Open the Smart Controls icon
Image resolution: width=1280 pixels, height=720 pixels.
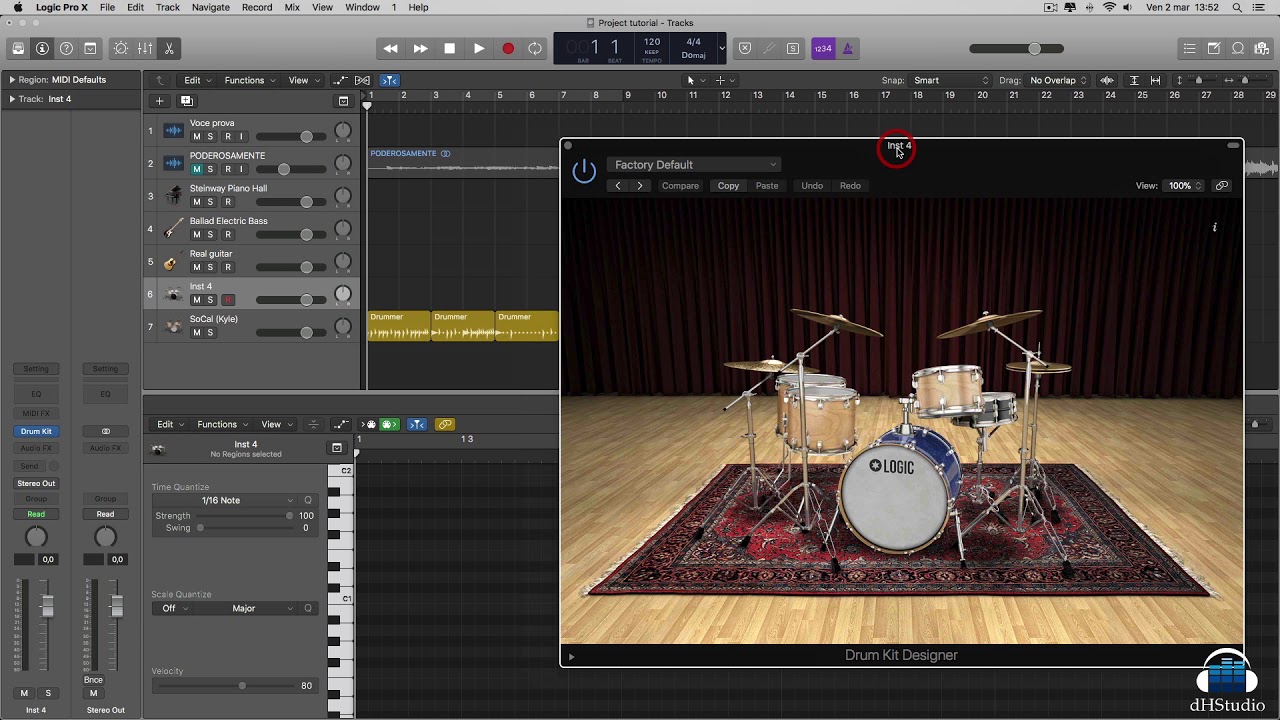(121, 48)
